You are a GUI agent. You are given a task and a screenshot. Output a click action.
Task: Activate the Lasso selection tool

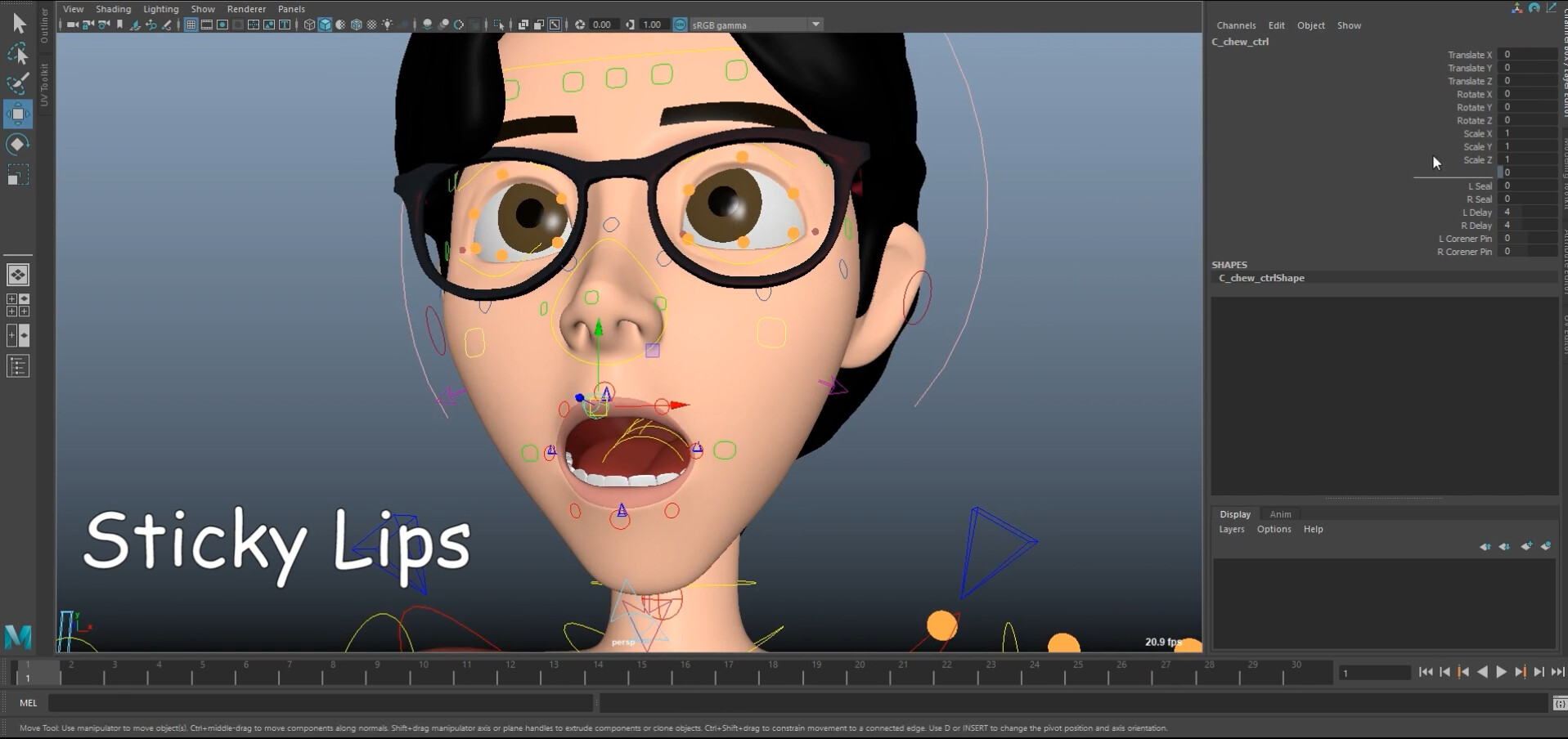(18, 52)
